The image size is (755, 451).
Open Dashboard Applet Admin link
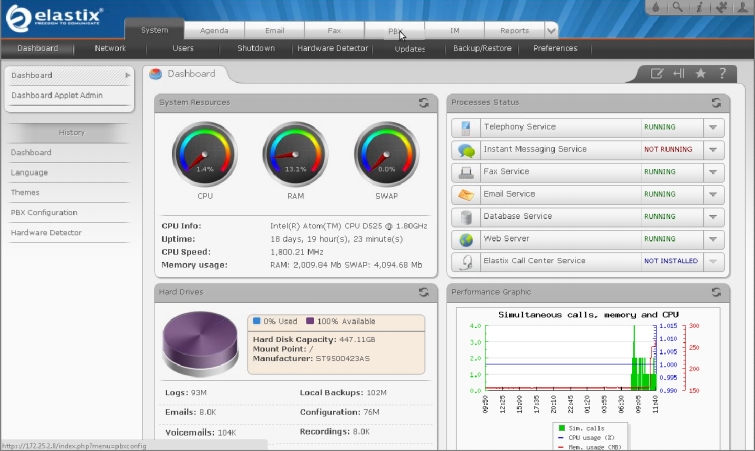coord(57,96)
